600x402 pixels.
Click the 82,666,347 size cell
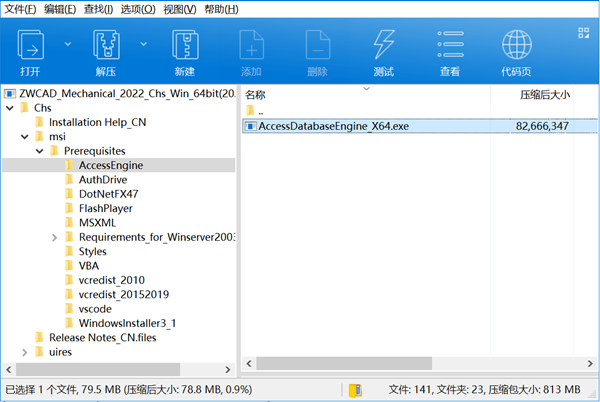point(542,126)
